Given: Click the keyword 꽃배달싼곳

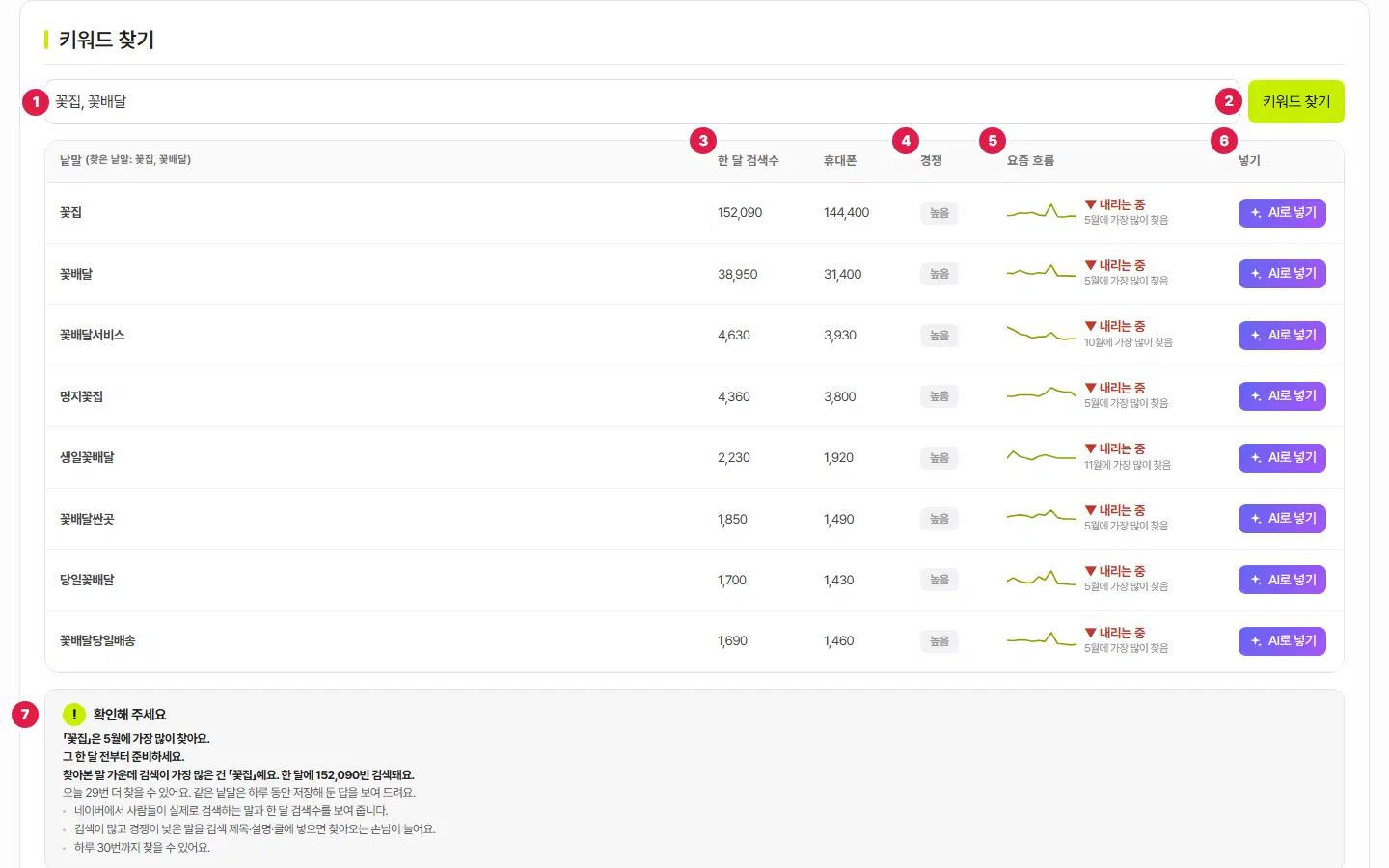Looking at the screenshot, I should click(x=87, y=519).
